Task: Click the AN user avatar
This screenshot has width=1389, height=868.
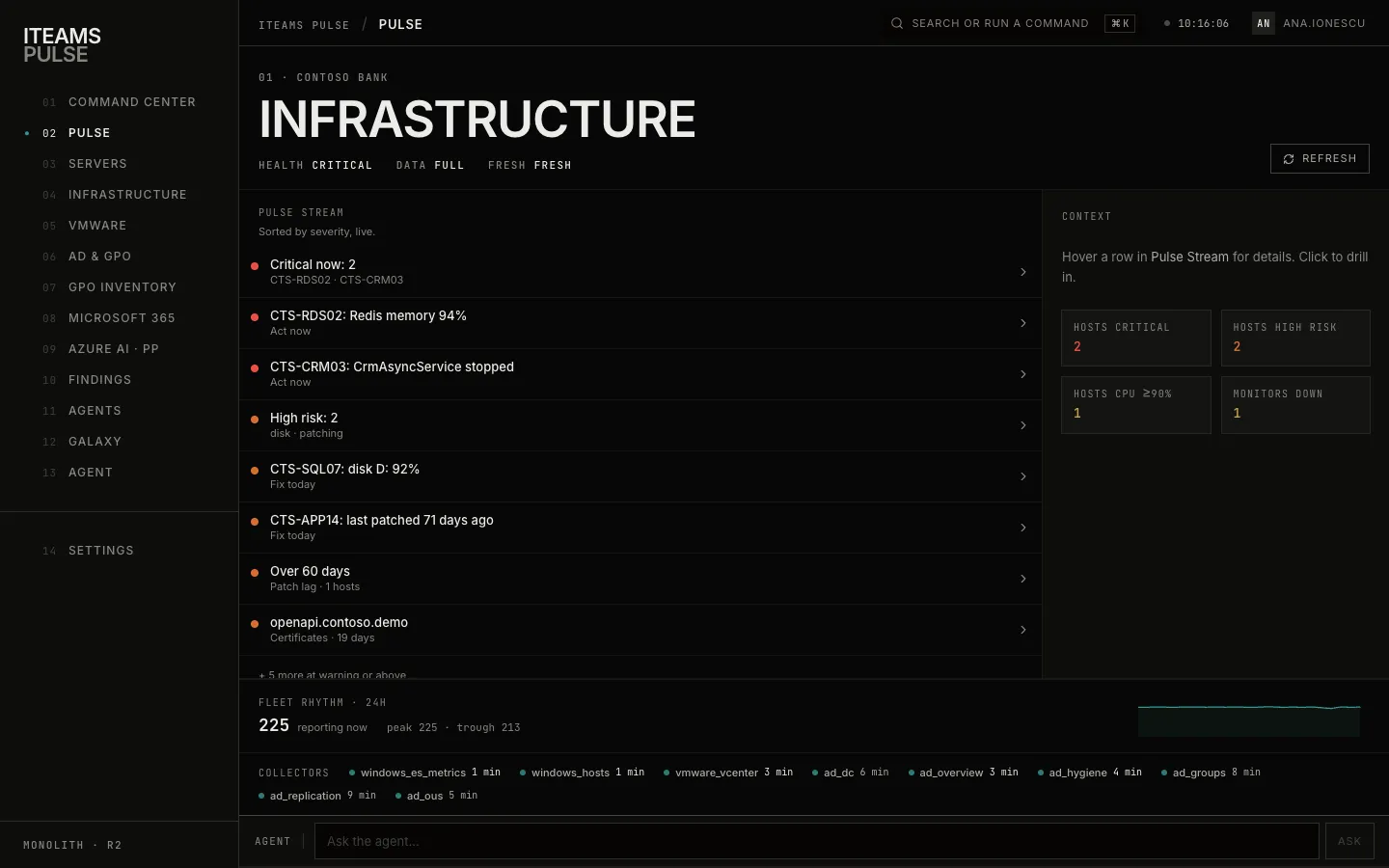Action: point(1264,23)
